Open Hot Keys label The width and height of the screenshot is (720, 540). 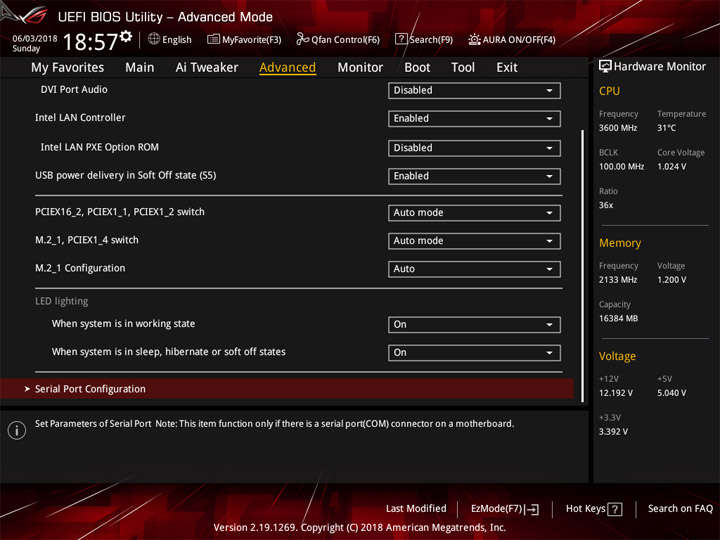[x=585, y=509]
